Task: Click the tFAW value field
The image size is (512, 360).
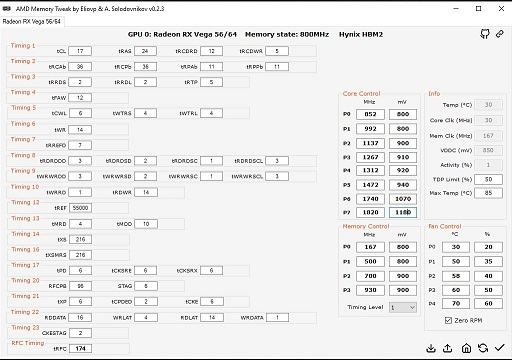Action: point(80,98)
